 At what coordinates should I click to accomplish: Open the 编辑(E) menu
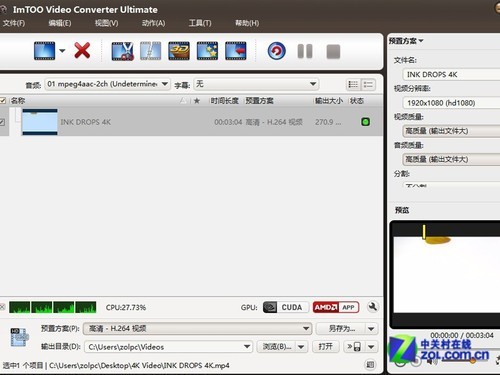(x=60, y=23)
